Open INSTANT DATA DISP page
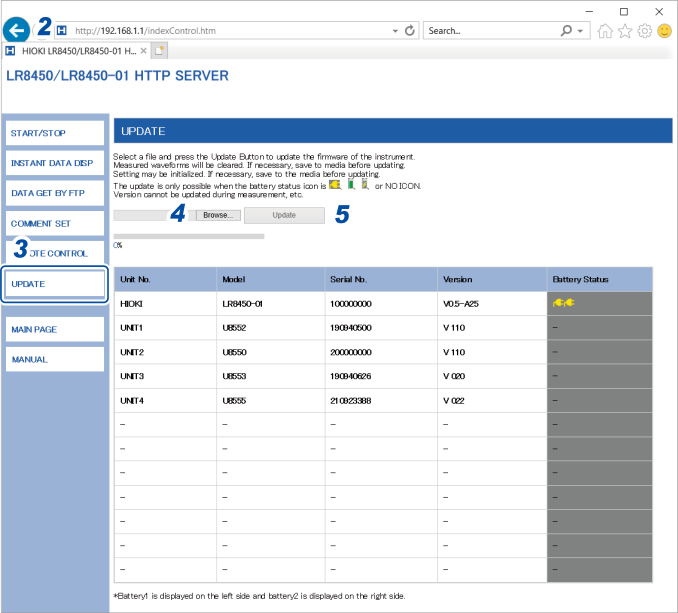Image resolution: width=678 pixels, height=613 pixels. [x=55, y=163]
